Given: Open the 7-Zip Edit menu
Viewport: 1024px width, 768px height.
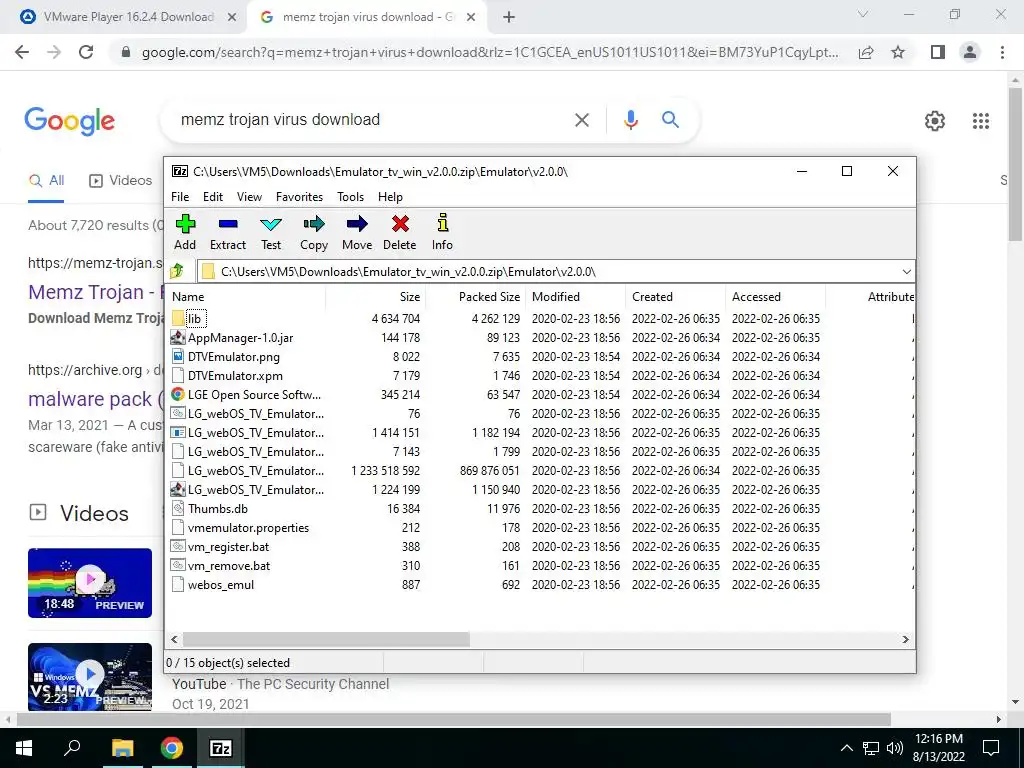Looking at the screenshot, I should pos(213,197).
